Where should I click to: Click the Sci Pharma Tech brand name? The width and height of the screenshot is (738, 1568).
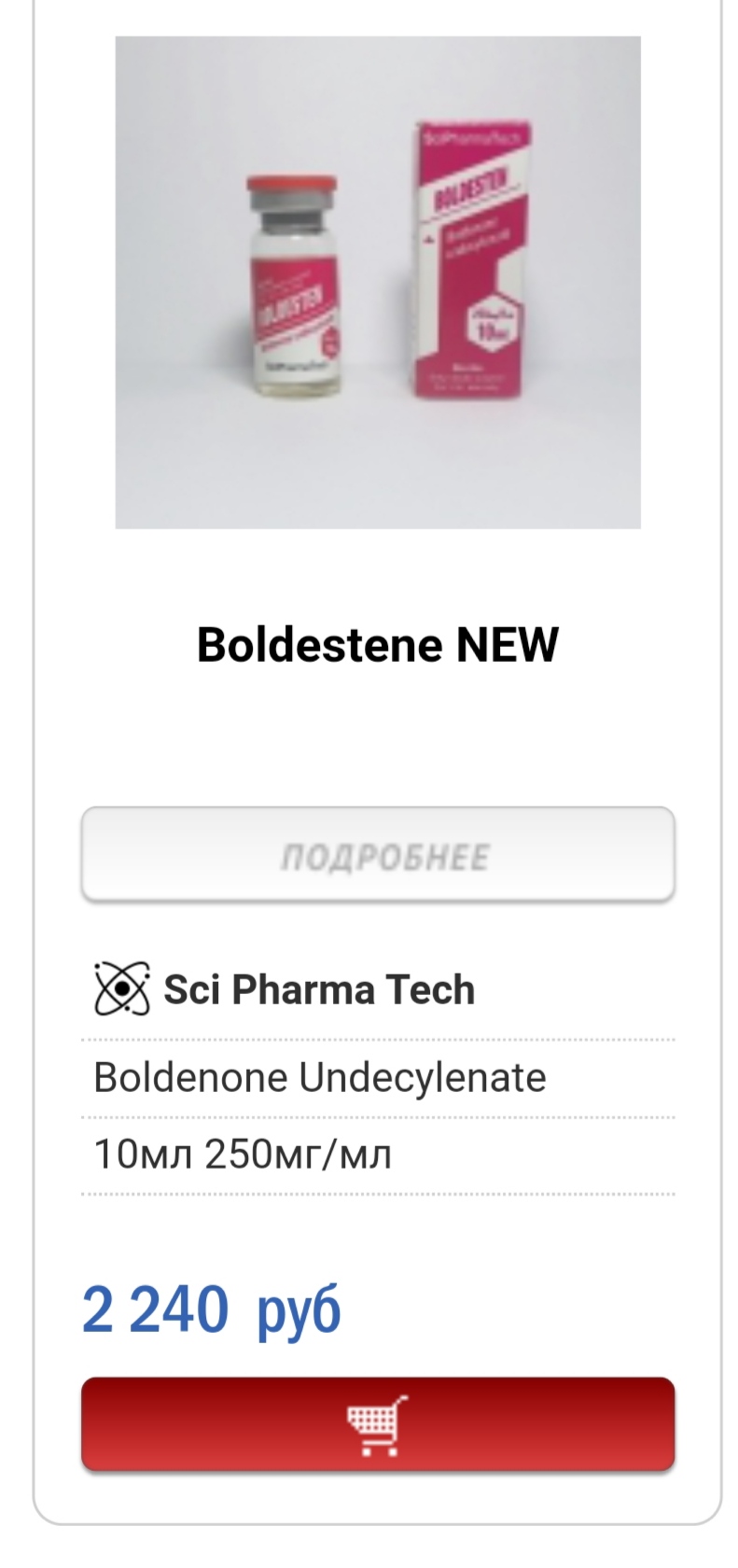coord(319,989)
